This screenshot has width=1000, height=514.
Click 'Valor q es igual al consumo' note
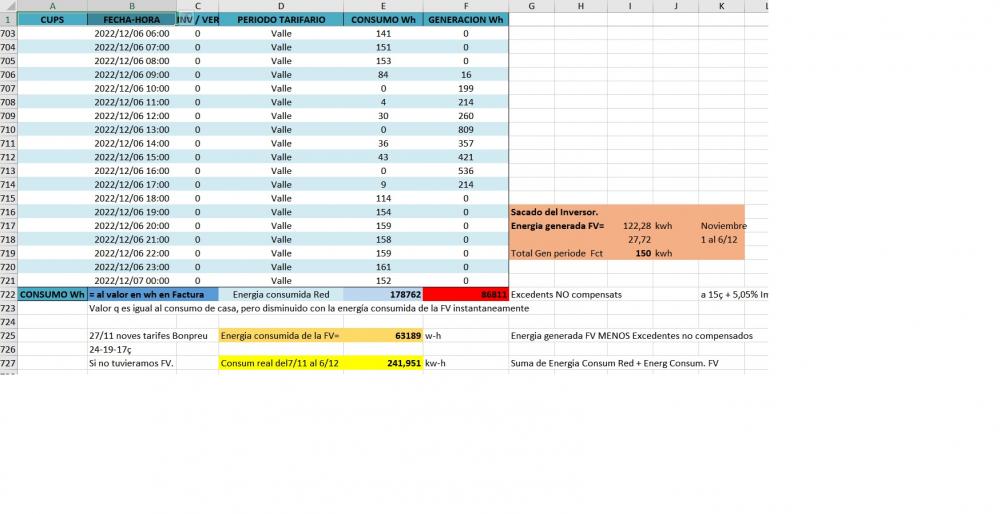(x=309, y=308)
